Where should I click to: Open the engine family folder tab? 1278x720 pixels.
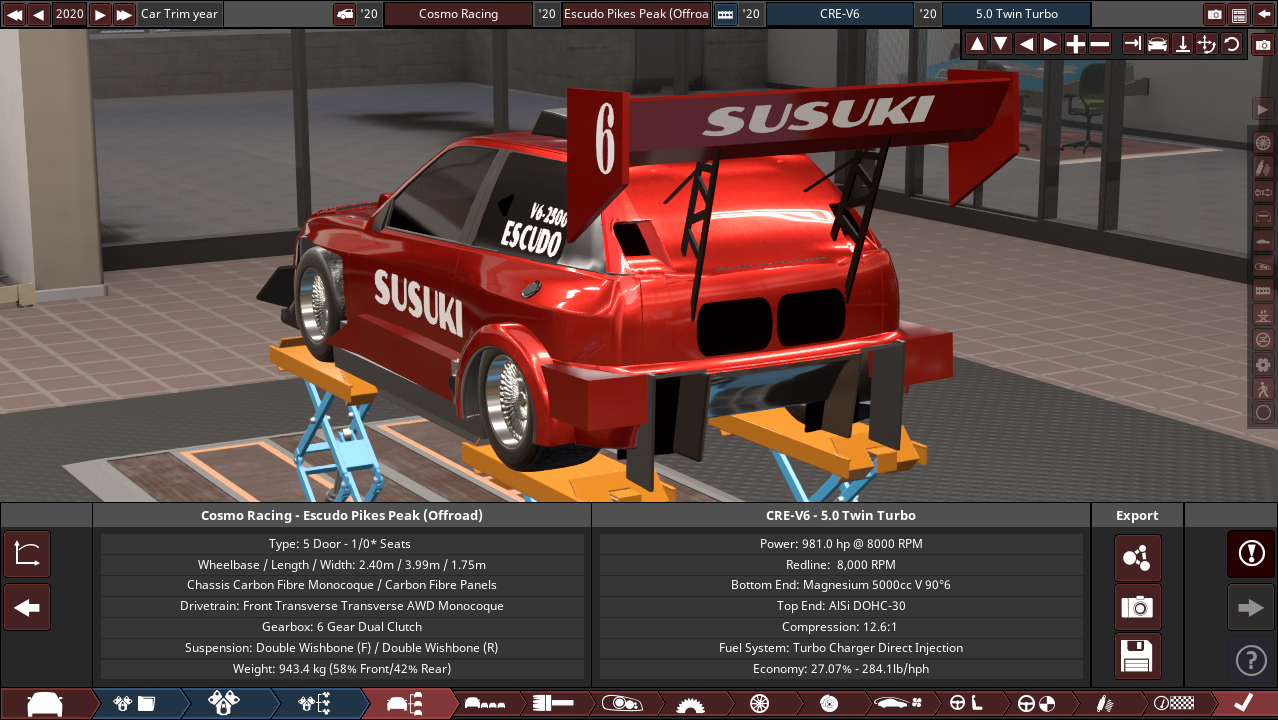pos(135,704)
